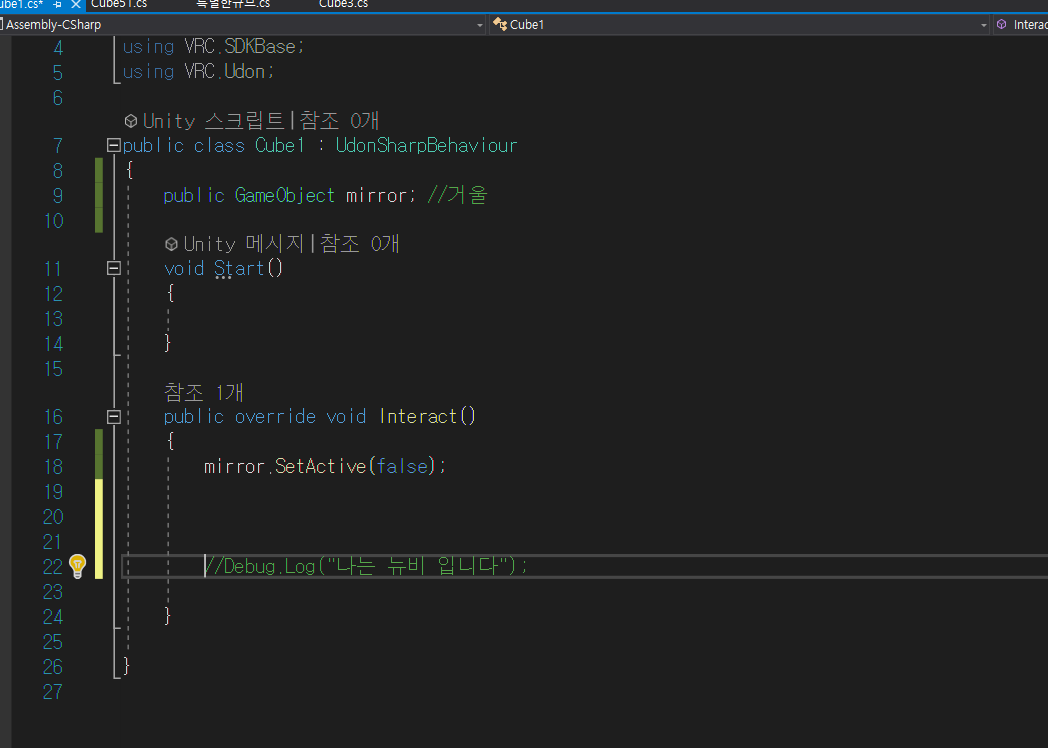Click '참조 0개' lens above class Cube1
Viewport: 1048px width, 748px height.
click(340, 121)
